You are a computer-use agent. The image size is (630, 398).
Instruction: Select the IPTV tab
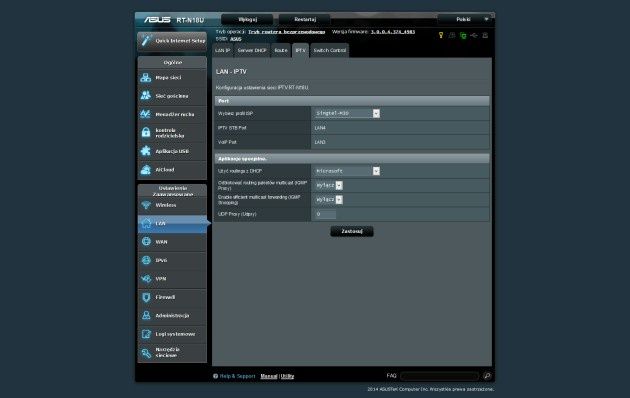[x=300, y=51]
